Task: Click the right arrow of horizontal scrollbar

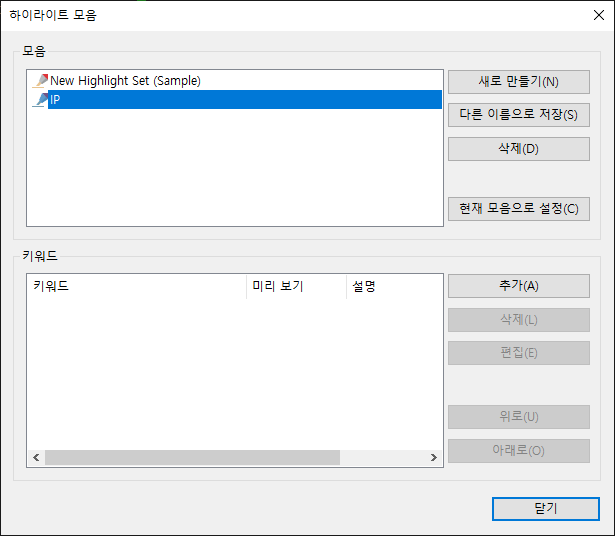Action: click(x=434, y=458)
